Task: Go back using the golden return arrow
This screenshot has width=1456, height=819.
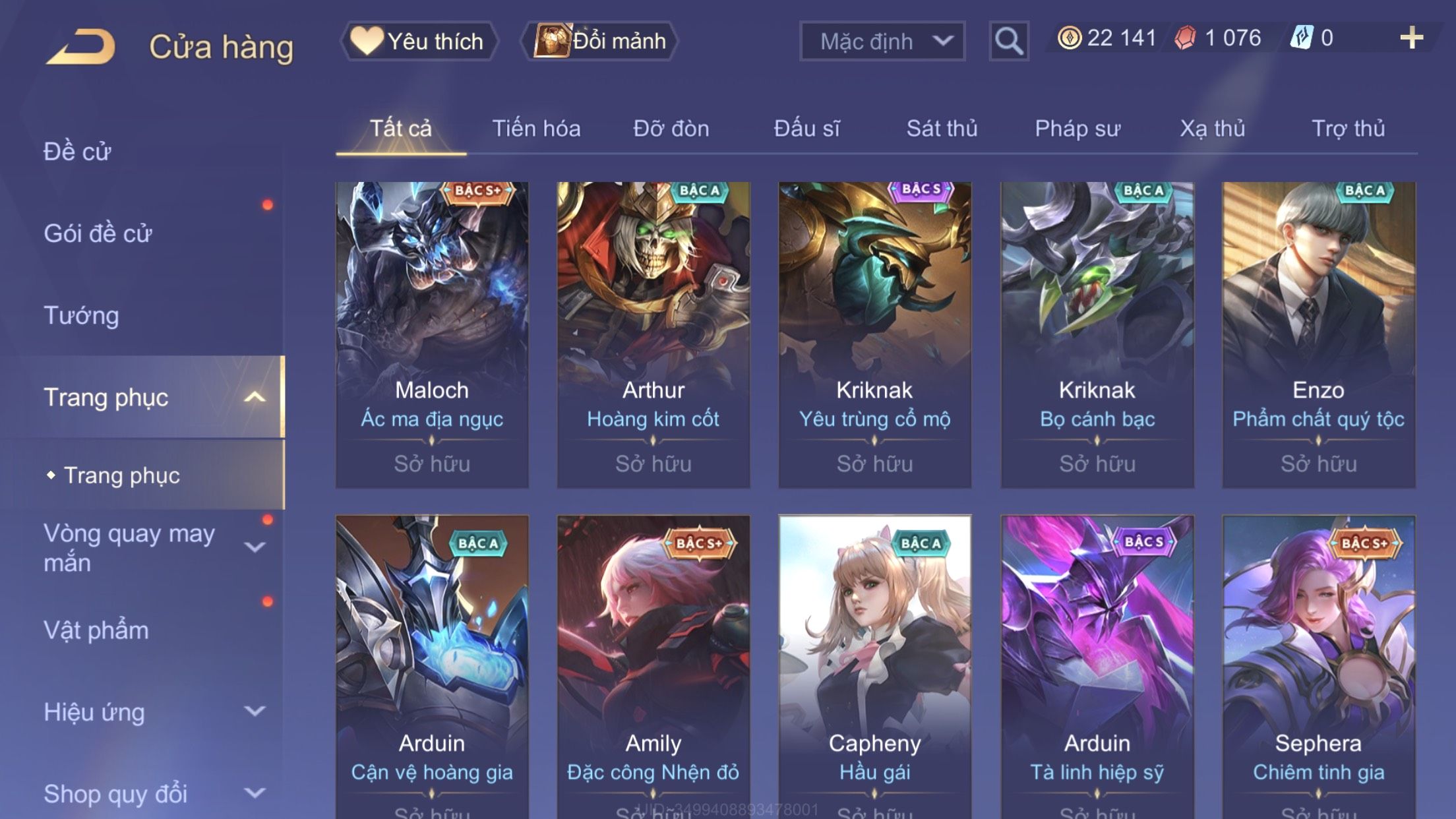Action: pyautogui.click(x=81, y=46)
